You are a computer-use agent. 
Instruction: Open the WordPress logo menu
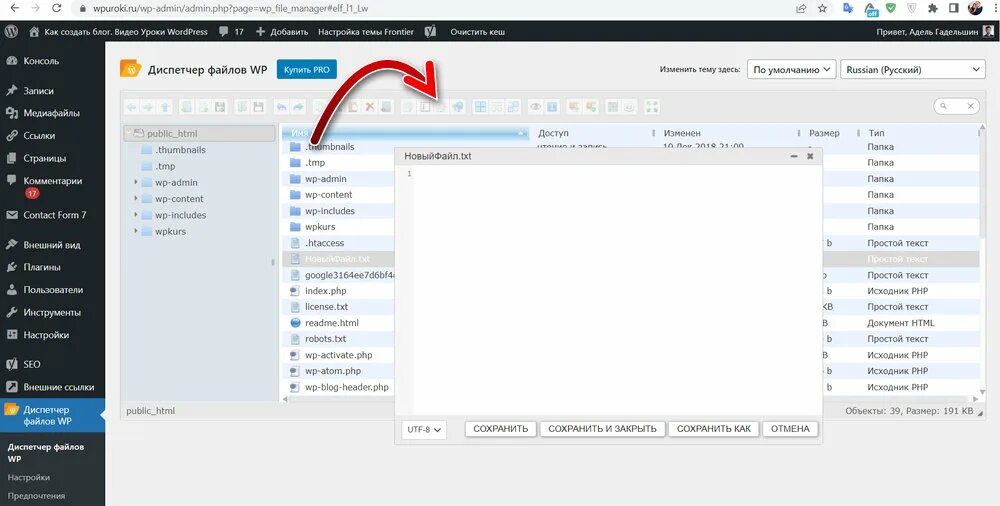pyautogui.click(x=11, y=31)
